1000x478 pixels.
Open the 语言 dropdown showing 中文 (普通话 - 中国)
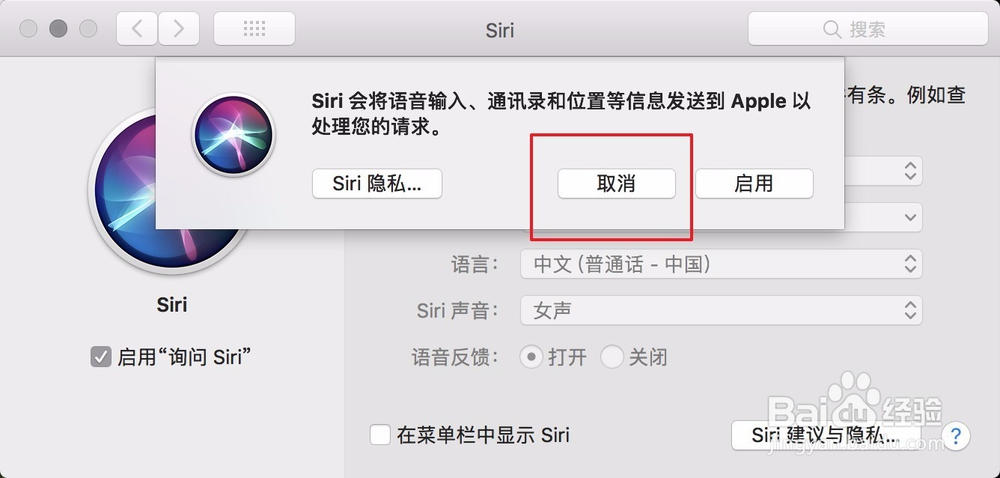720,264
